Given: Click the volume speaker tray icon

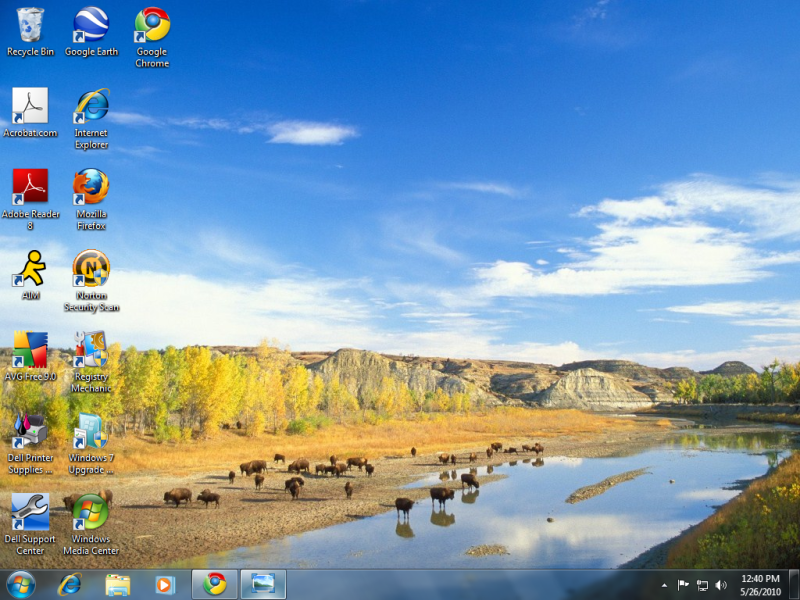Looking at the screenshot, I should (721, 585).
